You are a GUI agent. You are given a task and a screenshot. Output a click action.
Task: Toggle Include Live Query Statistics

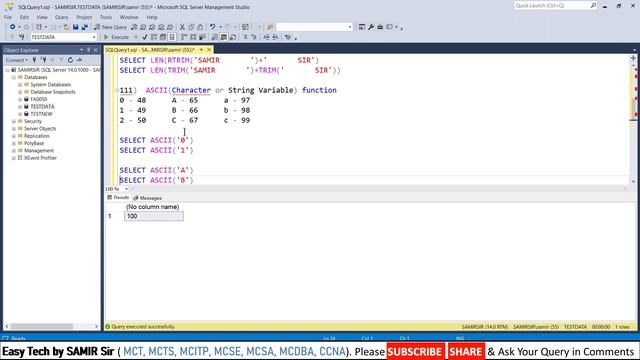point(193,37)
